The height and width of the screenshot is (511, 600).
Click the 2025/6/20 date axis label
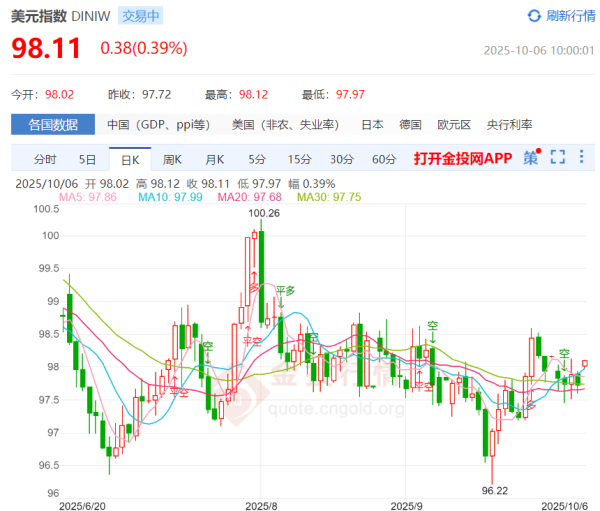click(82, 506)
